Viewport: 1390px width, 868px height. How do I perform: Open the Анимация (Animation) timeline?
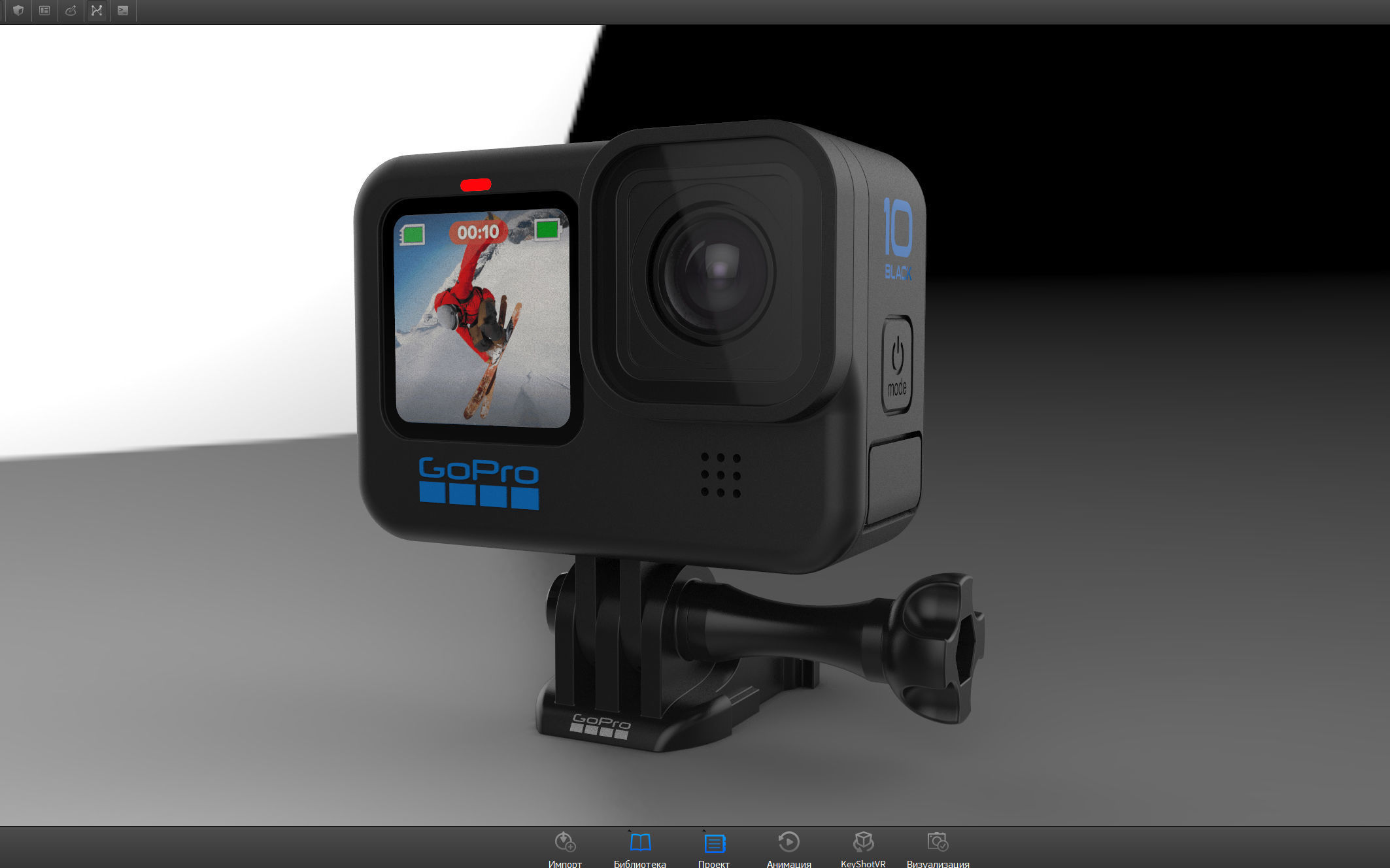(x=788, y=848)
